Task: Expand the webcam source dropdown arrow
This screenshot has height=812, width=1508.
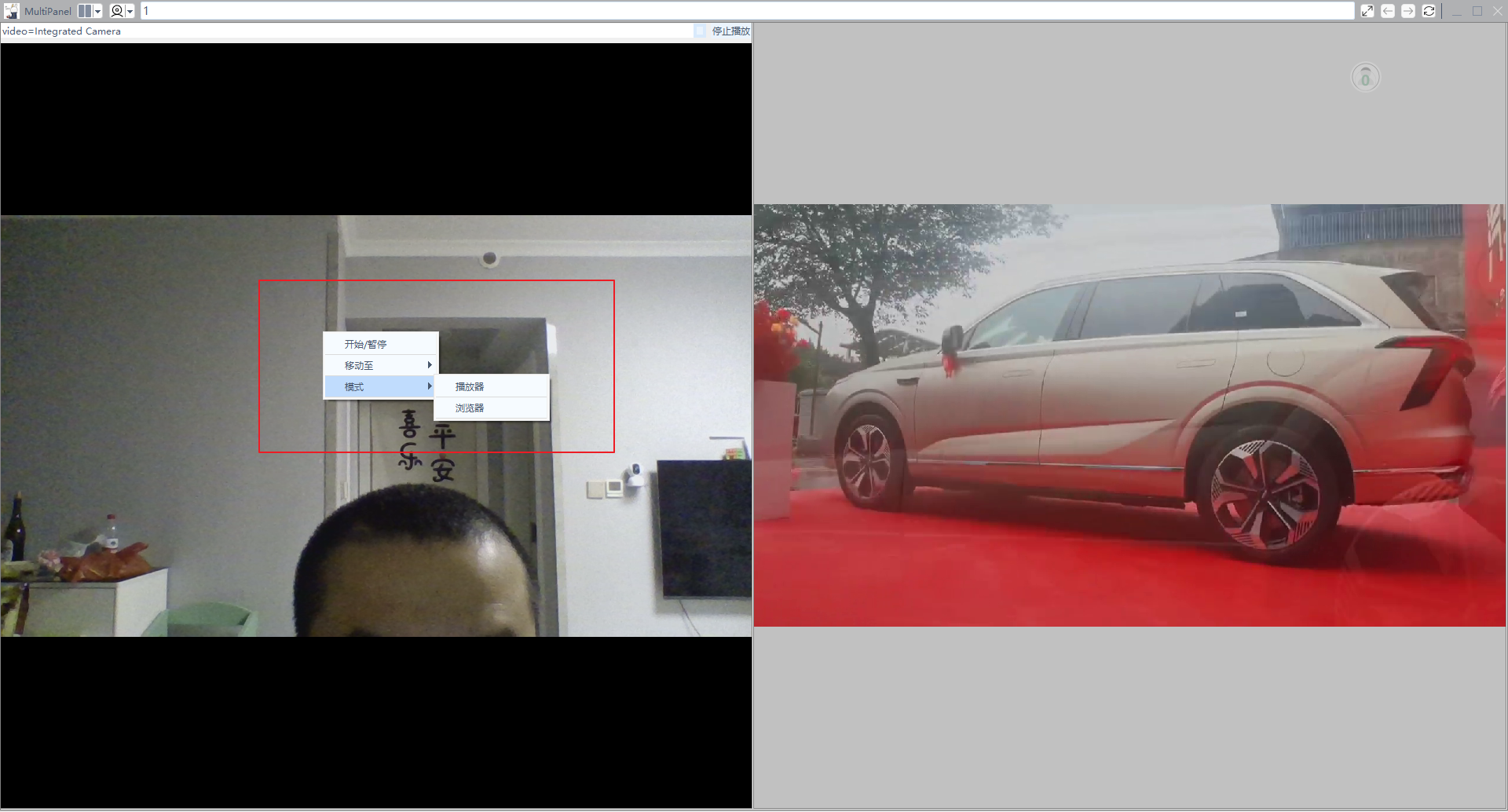Action: [x=130, y=11]
